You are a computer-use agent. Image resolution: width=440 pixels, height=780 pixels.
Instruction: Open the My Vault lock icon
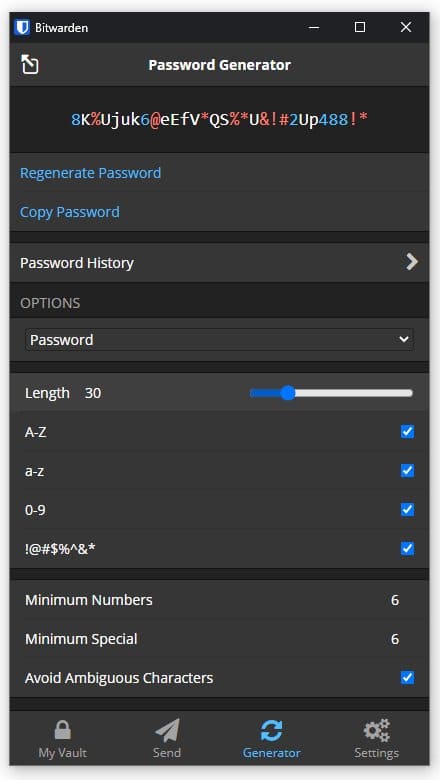click(63, 730)
